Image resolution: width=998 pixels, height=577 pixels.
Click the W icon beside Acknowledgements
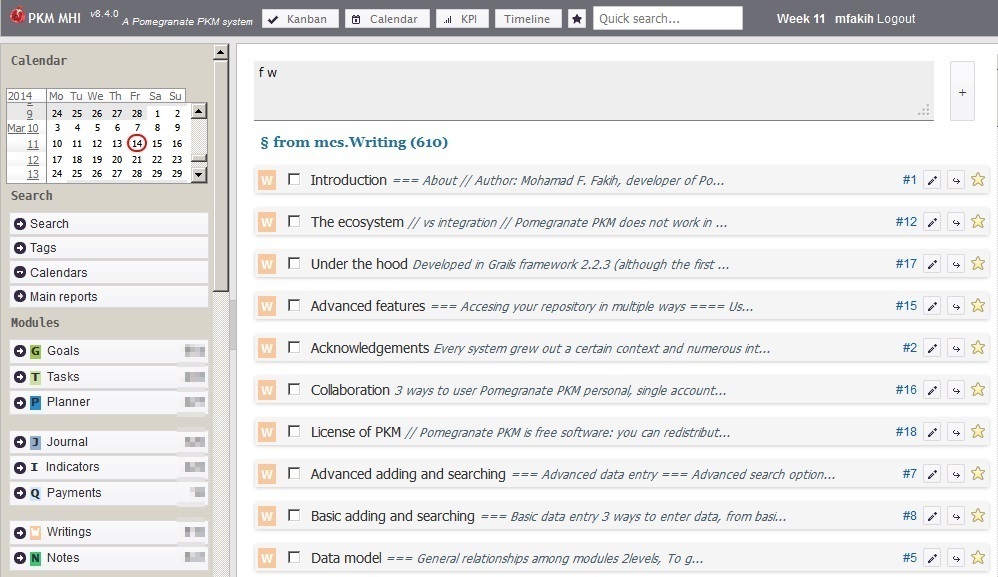point(267,348)
